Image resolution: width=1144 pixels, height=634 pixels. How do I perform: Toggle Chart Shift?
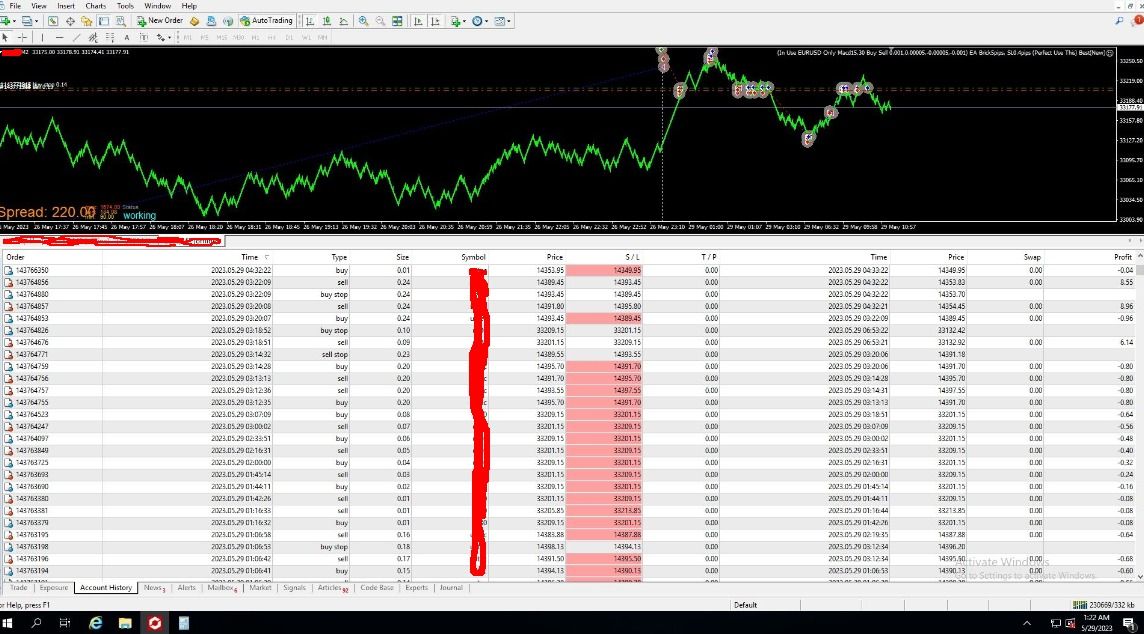pyautogui.click(x=436, y=21)
